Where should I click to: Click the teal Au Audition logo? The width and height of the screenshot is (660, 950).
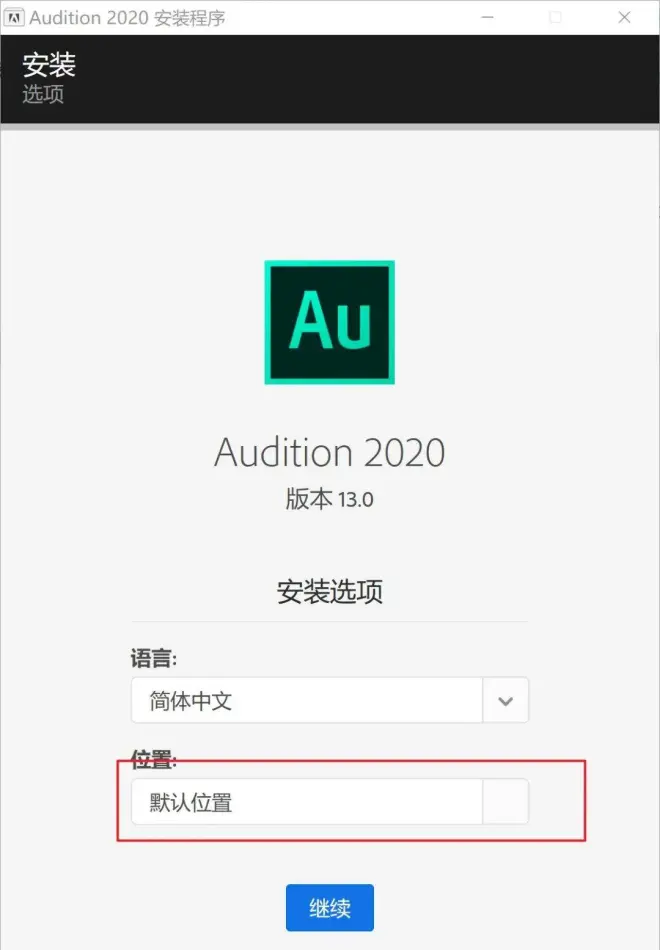(329, 322)
